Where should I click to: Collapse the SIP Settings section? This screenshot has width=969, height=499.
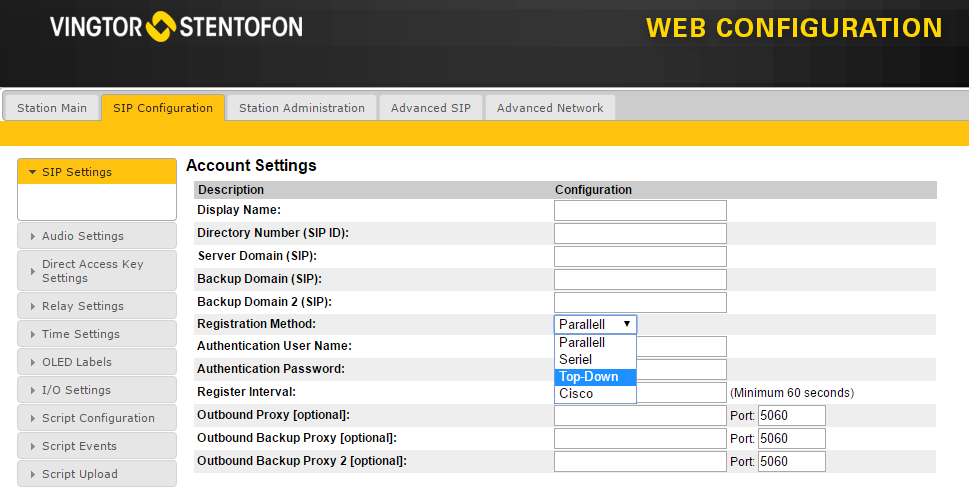(97, 172)
